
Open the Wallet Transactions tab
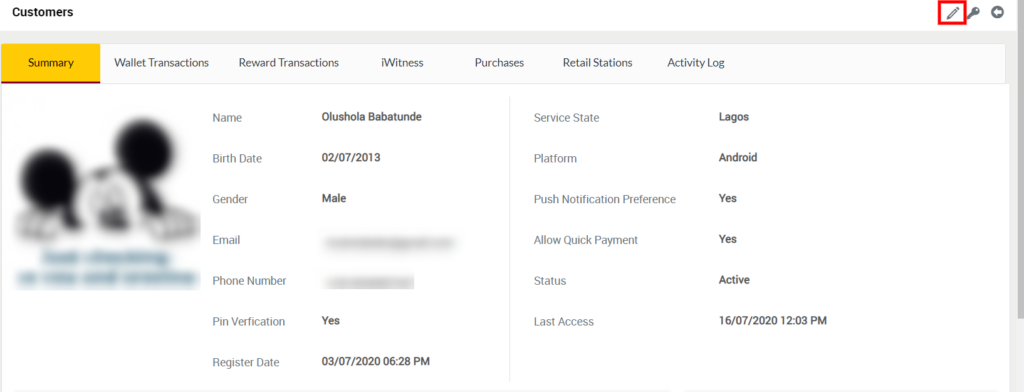click(161, 63)
